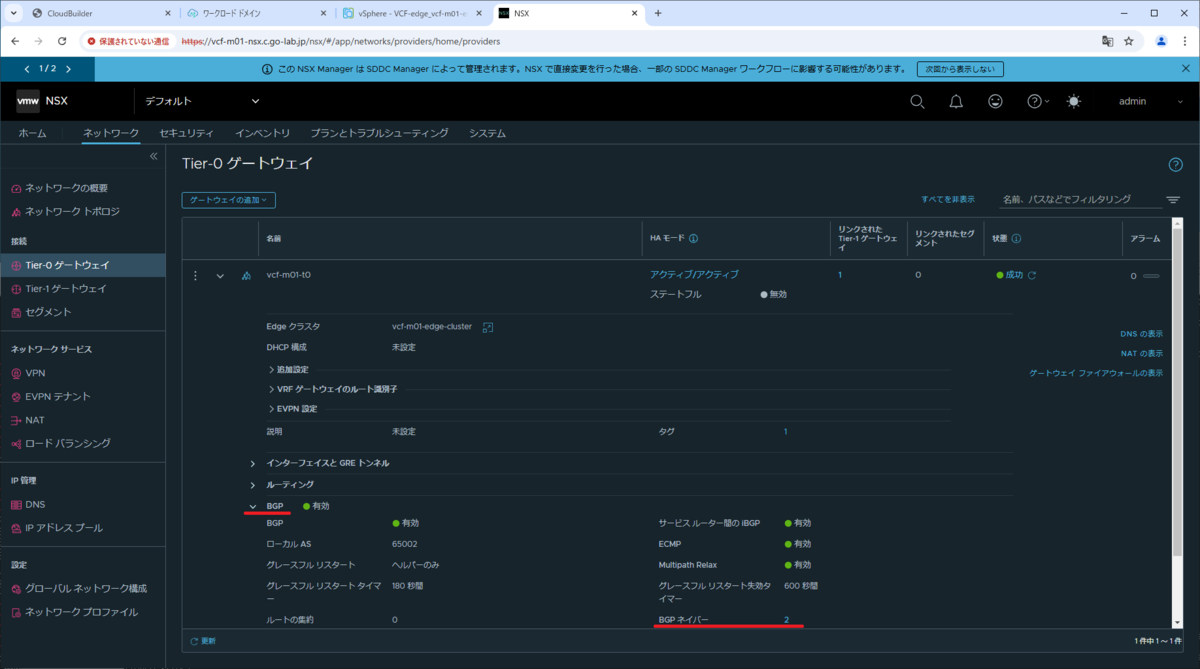Go to previous banner message arrow

[27, 69]
